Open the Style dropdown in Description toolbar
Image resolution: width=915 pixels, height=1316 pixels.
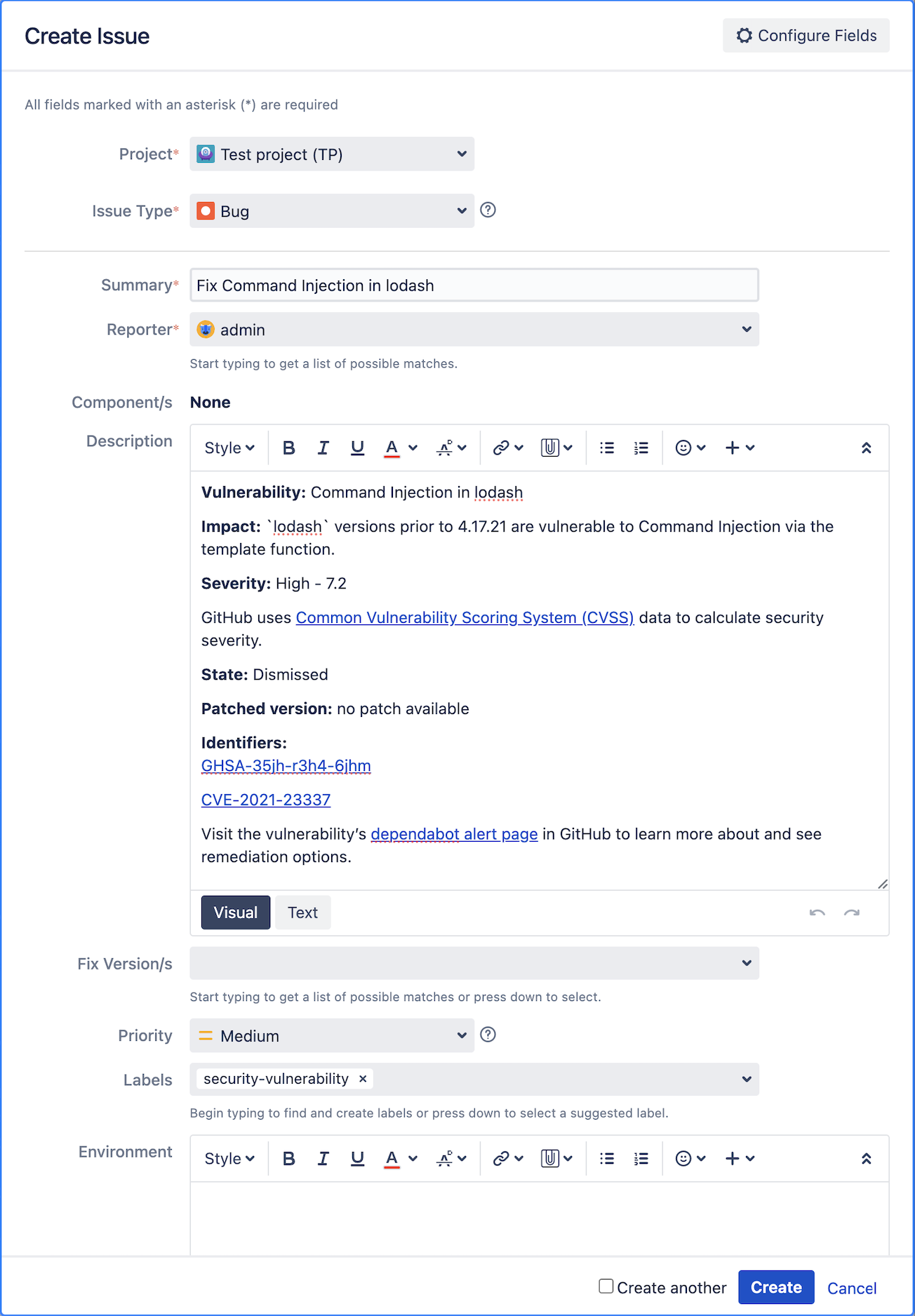point(229,448)
